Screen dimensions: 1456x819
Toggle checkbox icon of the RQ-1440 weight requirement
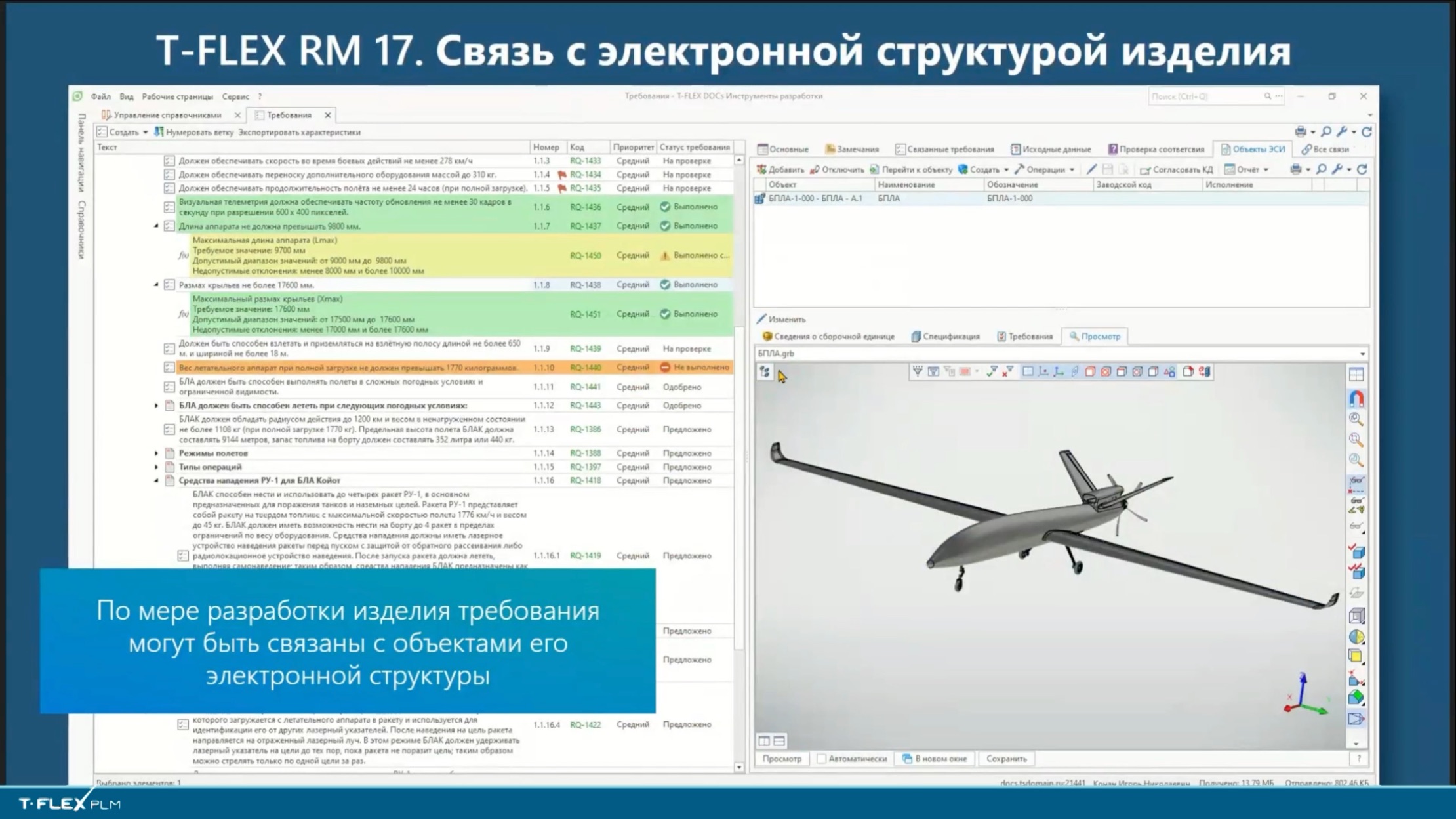click(169, 367)
